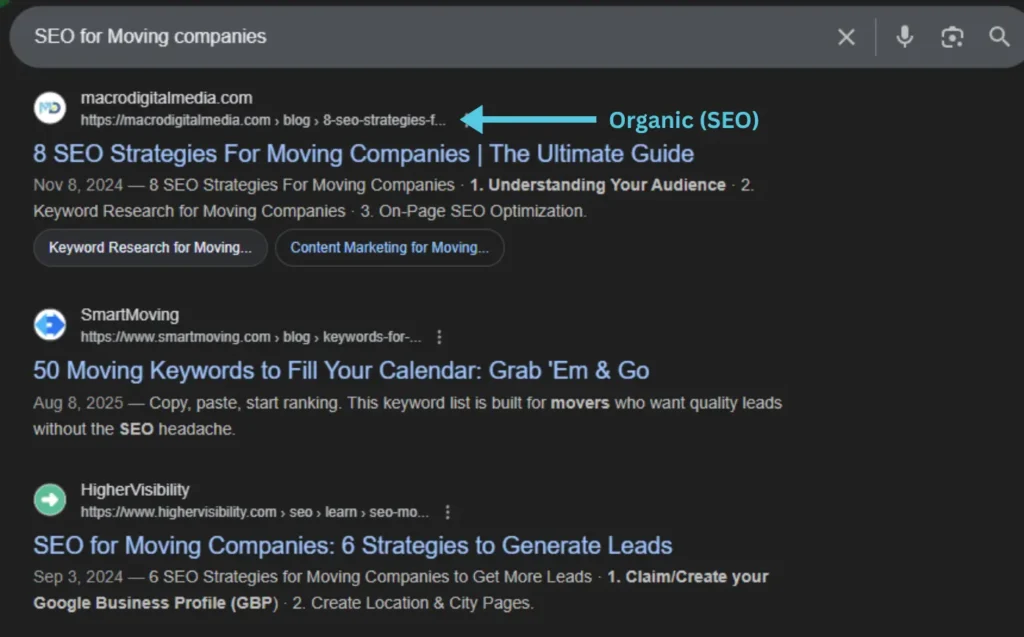Open search by image camera icon
Image resolution: width=1024 pixels, height=637 pixels.
pyautogui.click(x=952, y=38)
